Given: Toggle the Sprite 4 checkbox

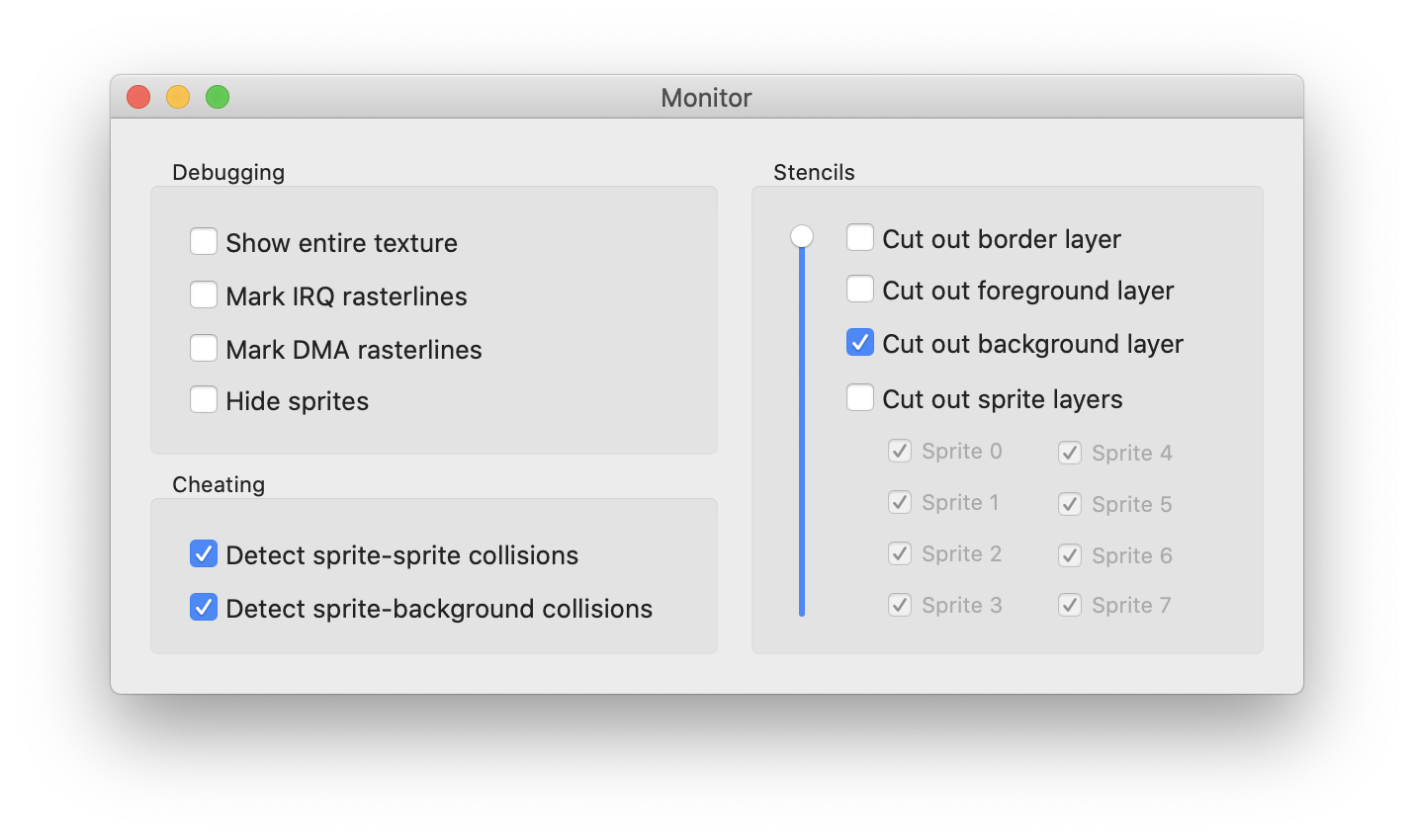Looking at the screenshot, I should pyautogui.click(x=1070, y=453).
